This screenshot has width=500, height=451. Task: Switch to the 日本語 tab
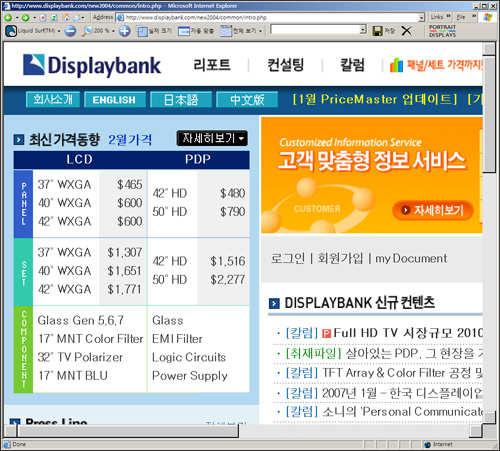click(181, 99)
